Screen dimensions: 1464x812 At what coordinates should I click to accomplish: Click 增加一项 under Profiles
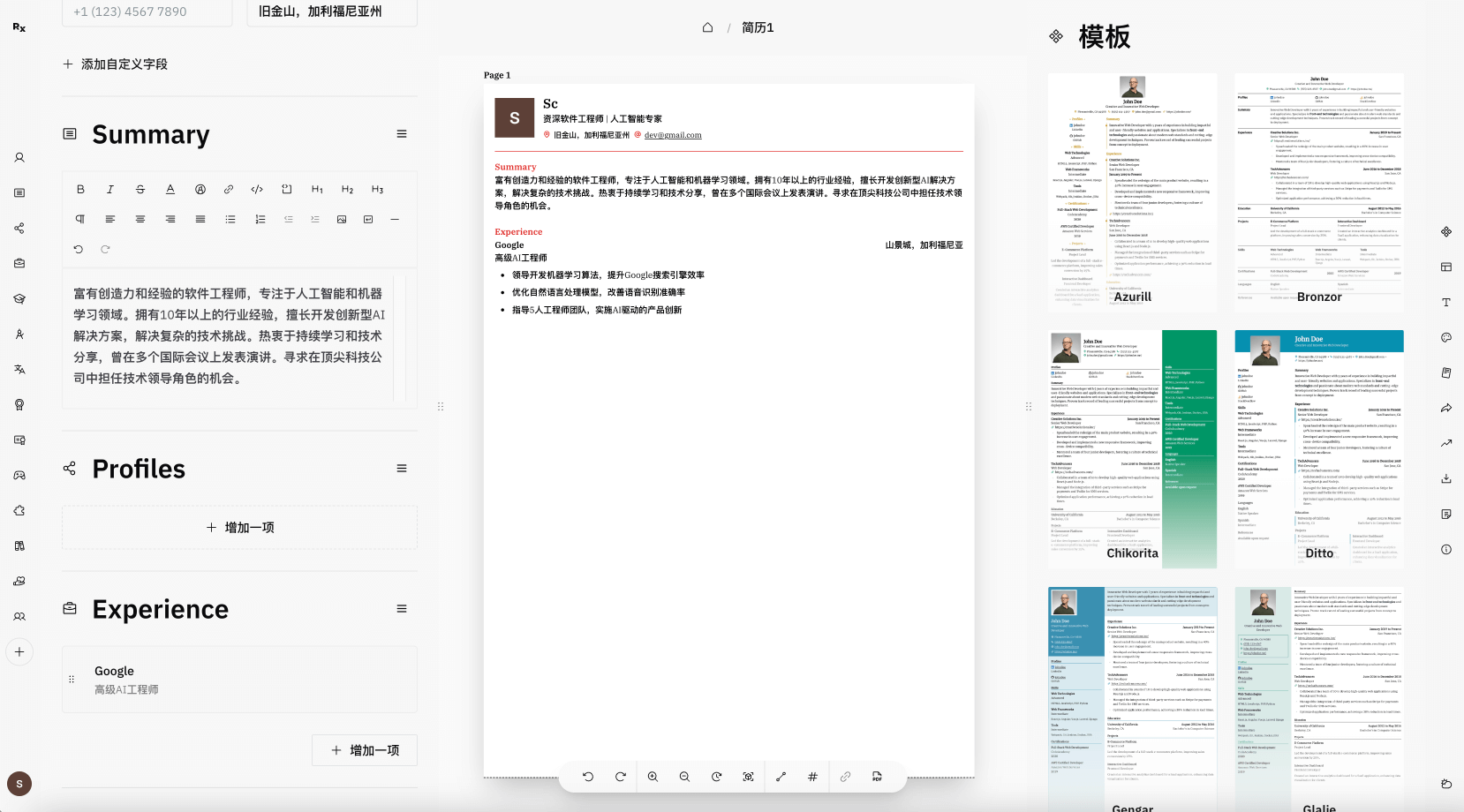click(x=239, y=527)
